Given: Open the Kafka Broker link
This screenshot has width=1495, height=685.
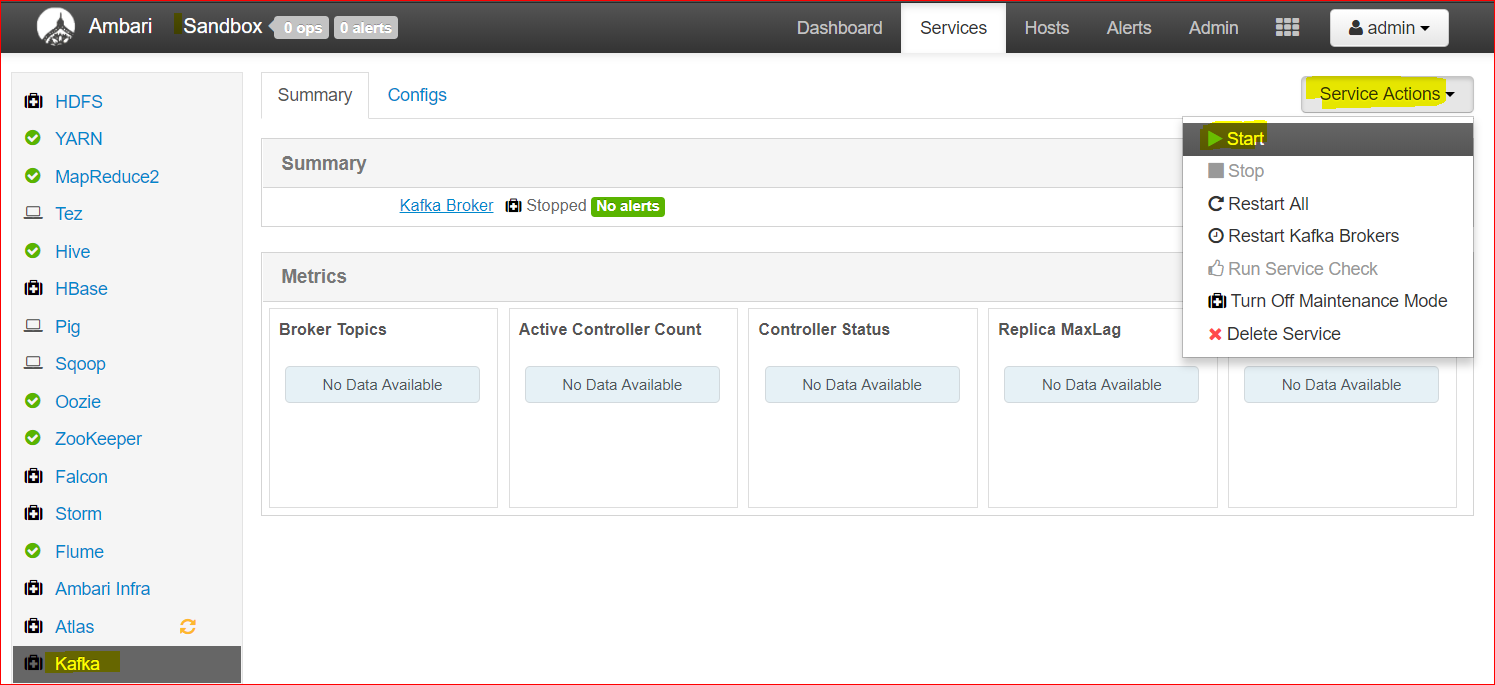Looking at the screenshot, I should 446,205.
